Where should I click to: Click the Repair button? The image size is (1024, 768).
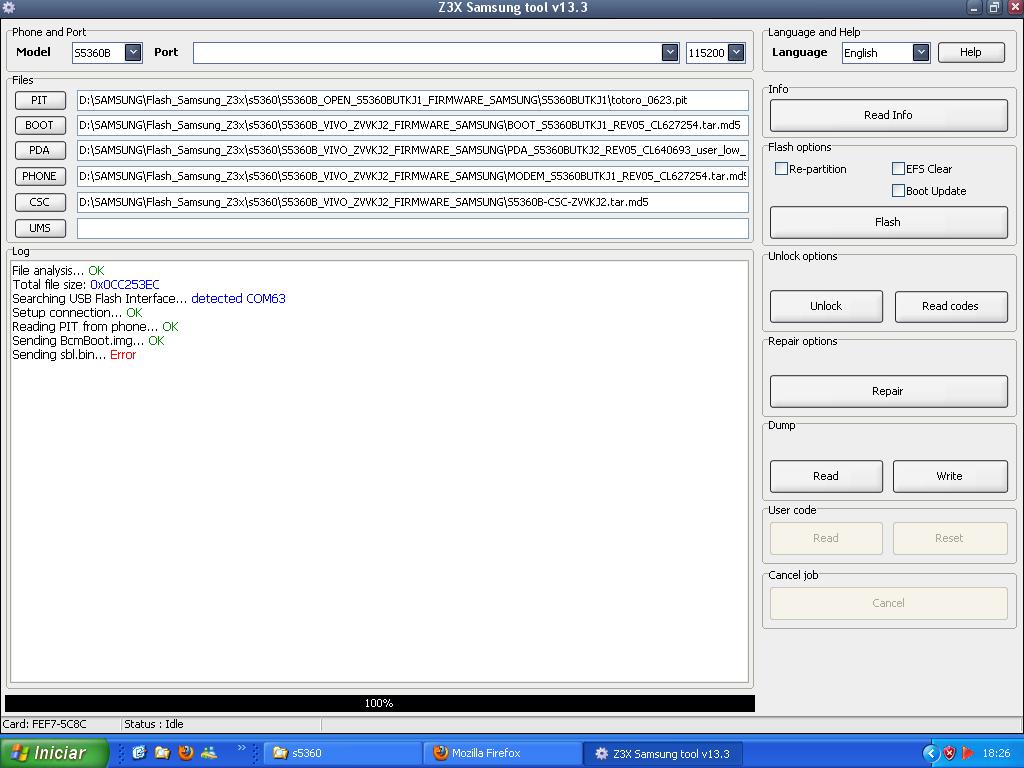[888, 391]
